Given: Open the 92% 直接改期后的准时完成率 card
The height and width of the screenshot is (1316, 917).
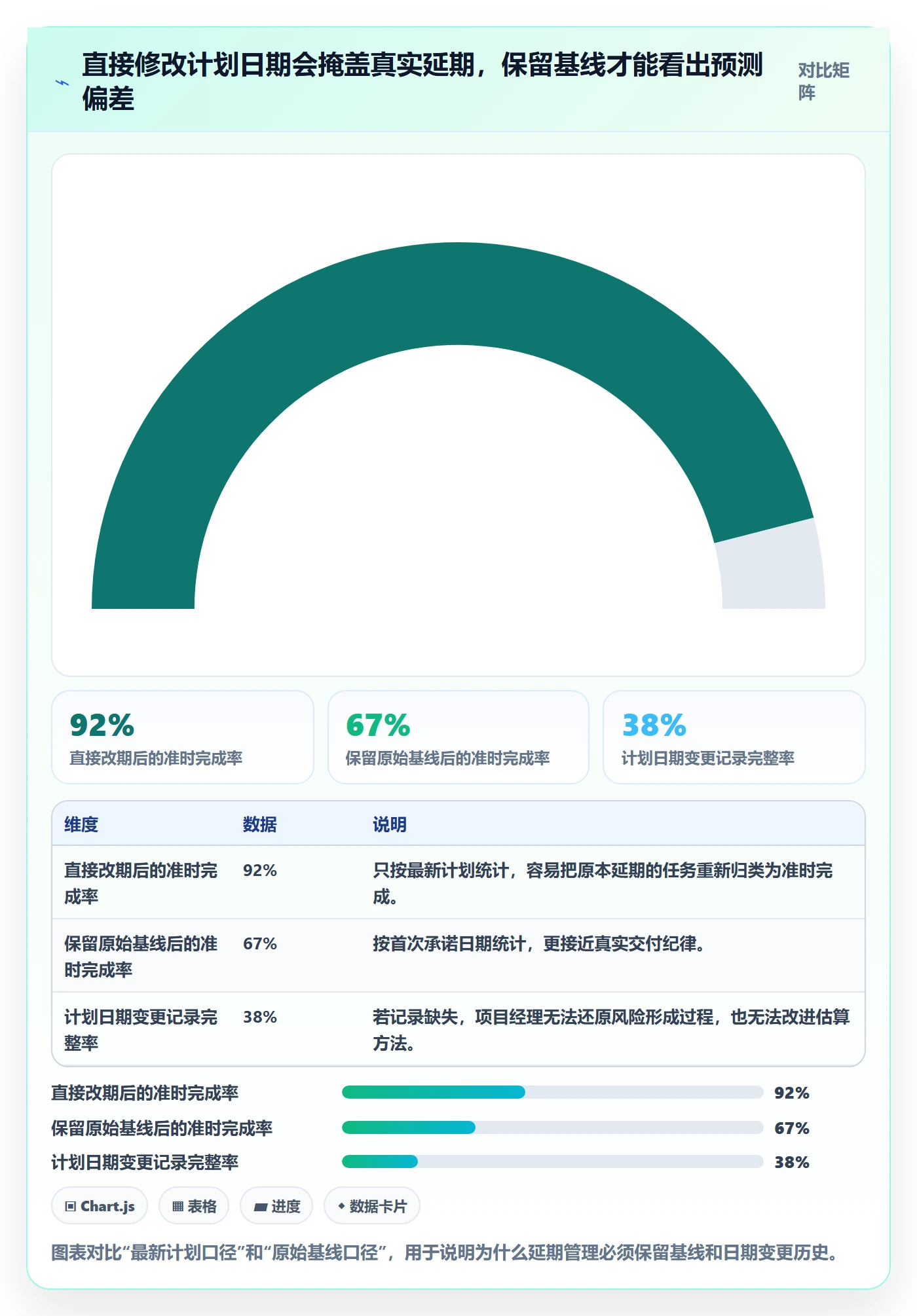Looking at the screenshot, I should (183, 737).
